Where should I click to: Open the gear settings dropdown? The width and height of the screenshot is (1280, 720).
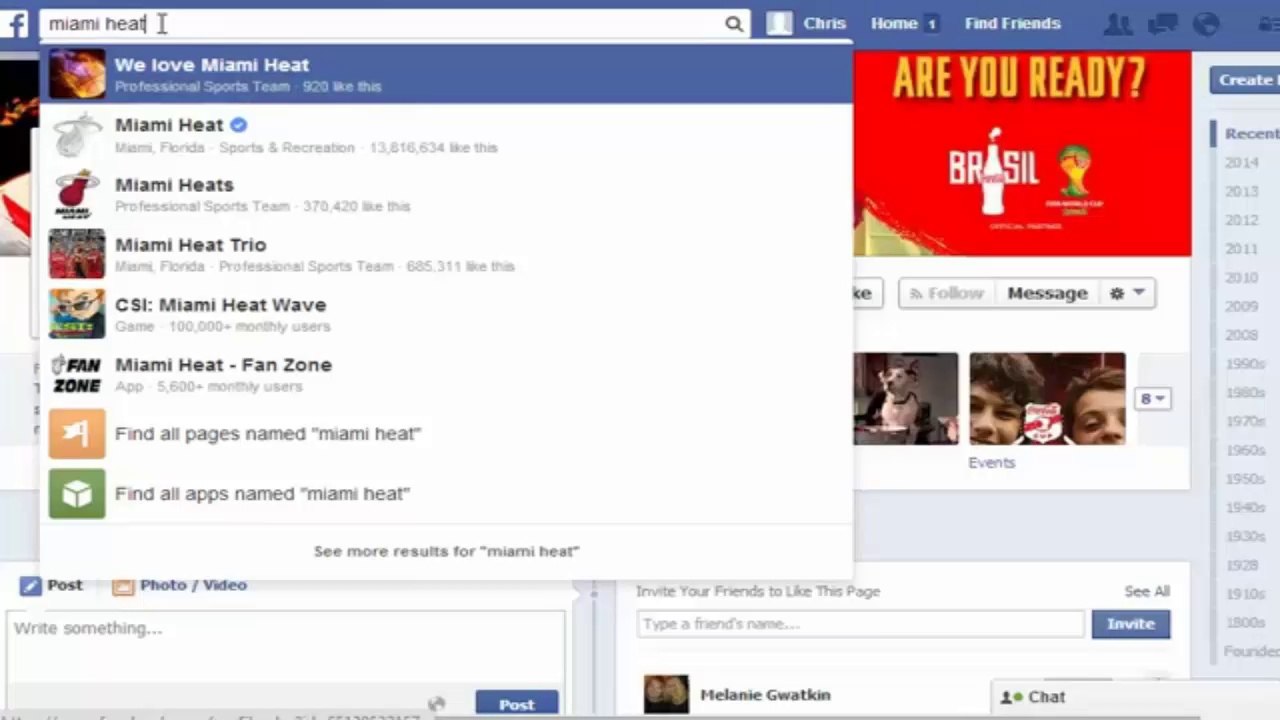[1127, 293]
